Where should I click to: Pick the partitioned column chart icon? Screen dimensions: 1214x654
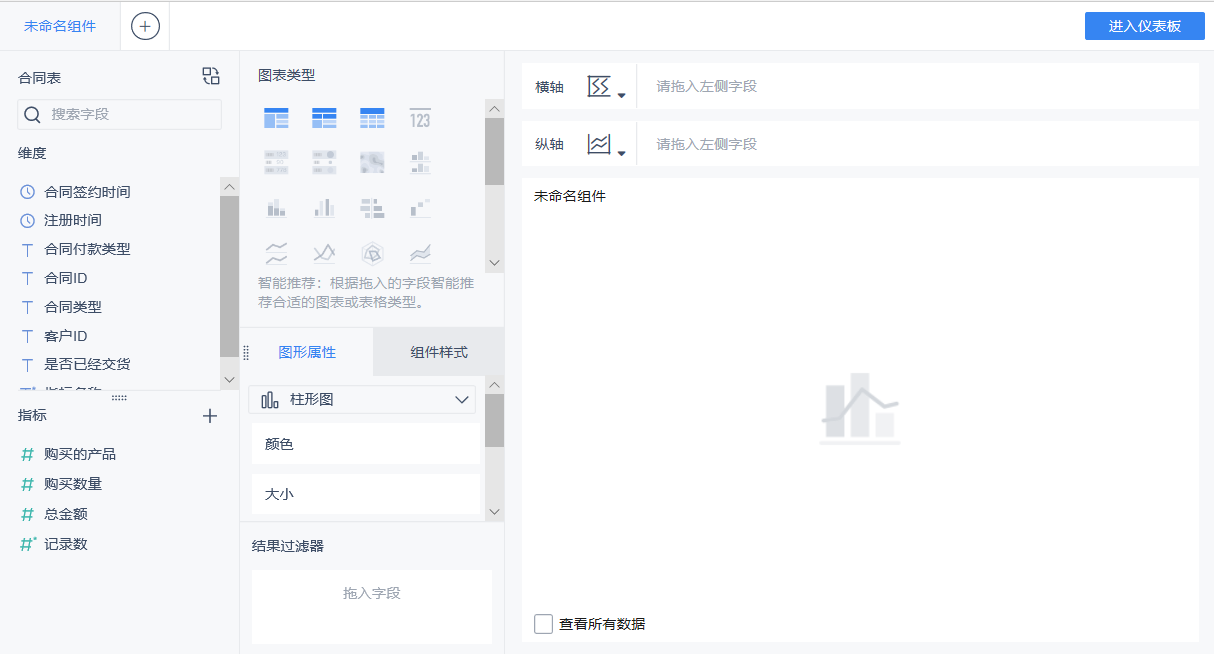[x=420, y=162]
